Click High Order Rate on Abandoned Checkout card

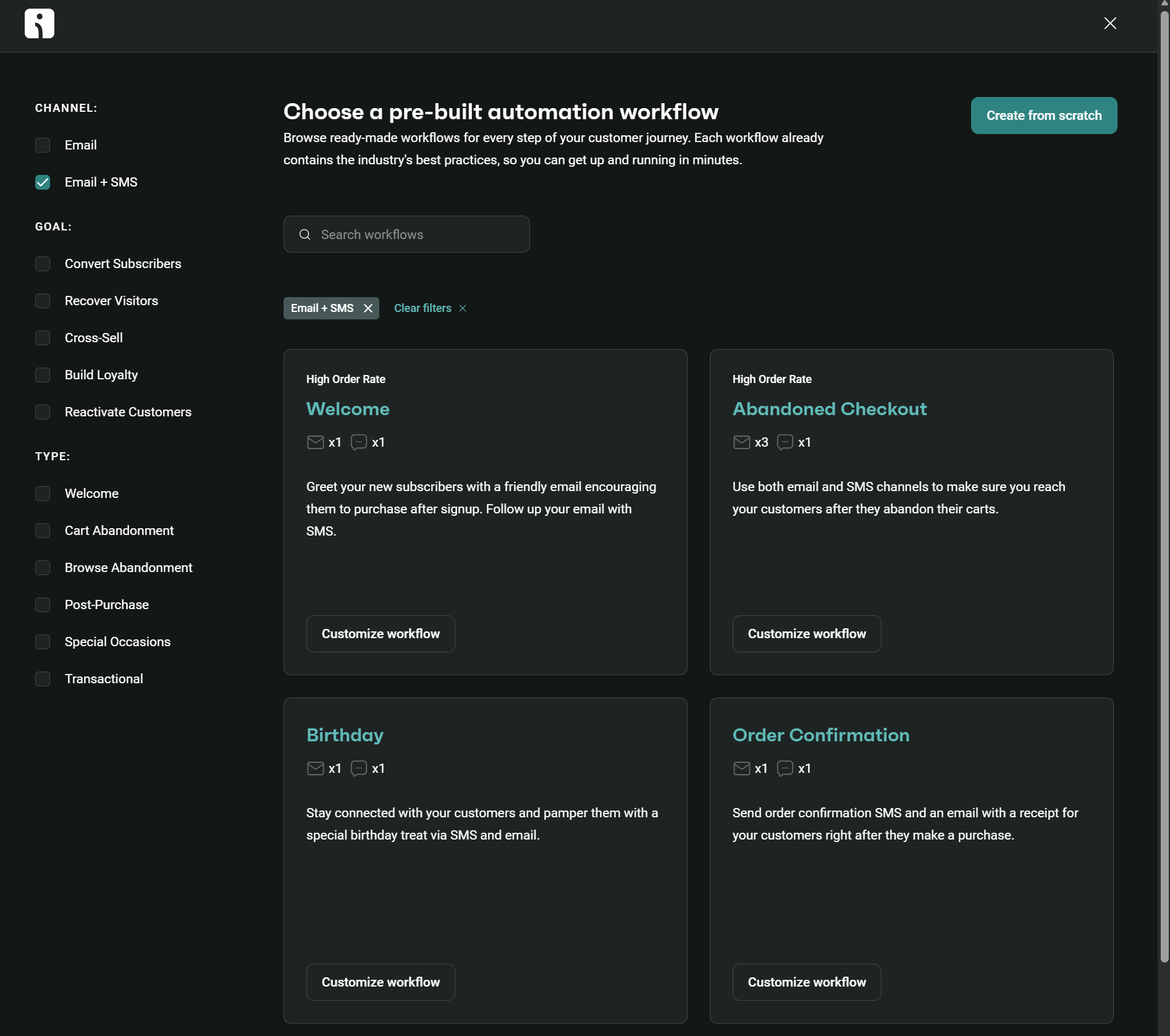pos(772,379)
